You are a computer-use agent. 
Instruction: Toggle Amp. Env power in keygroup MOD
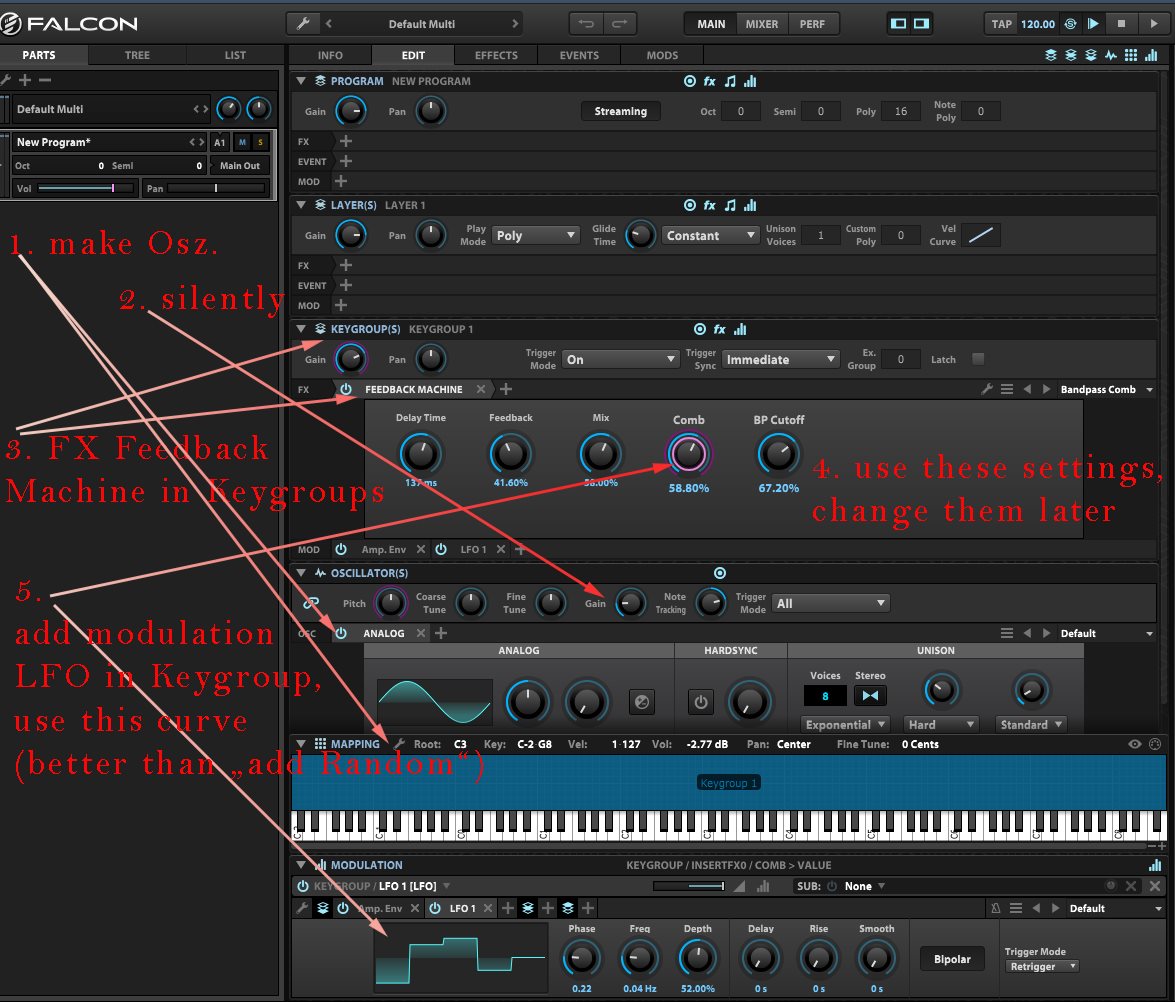coord(341,549)
